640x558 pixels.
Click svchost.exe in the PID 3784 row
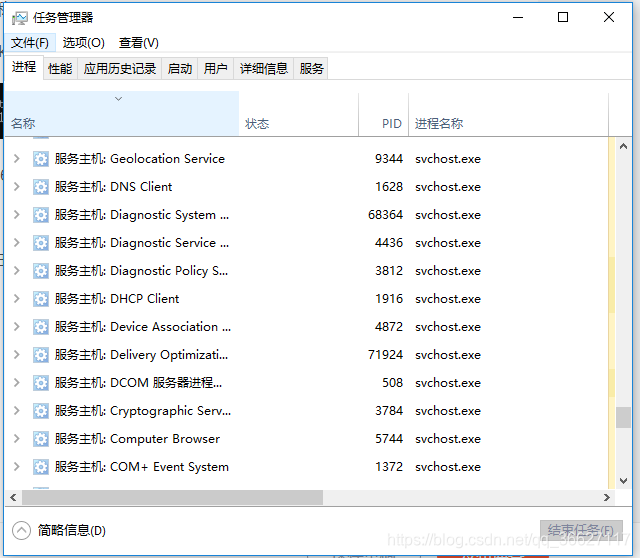448,411
